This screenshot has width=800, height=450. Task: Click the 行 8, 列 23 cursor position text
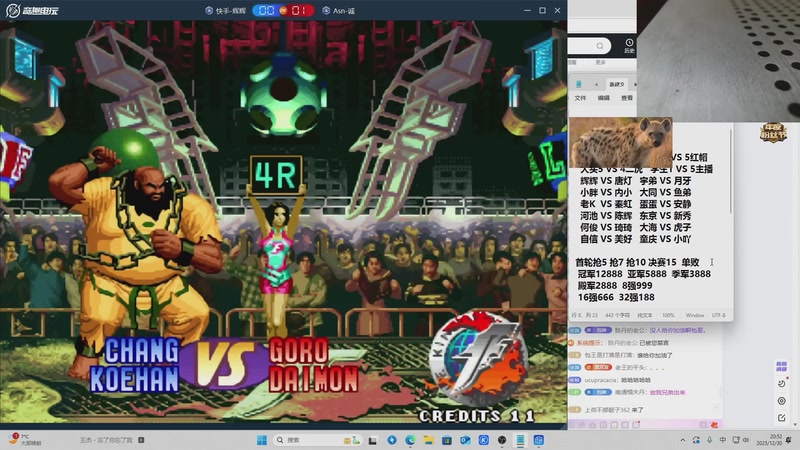click(x=584, y=315)
